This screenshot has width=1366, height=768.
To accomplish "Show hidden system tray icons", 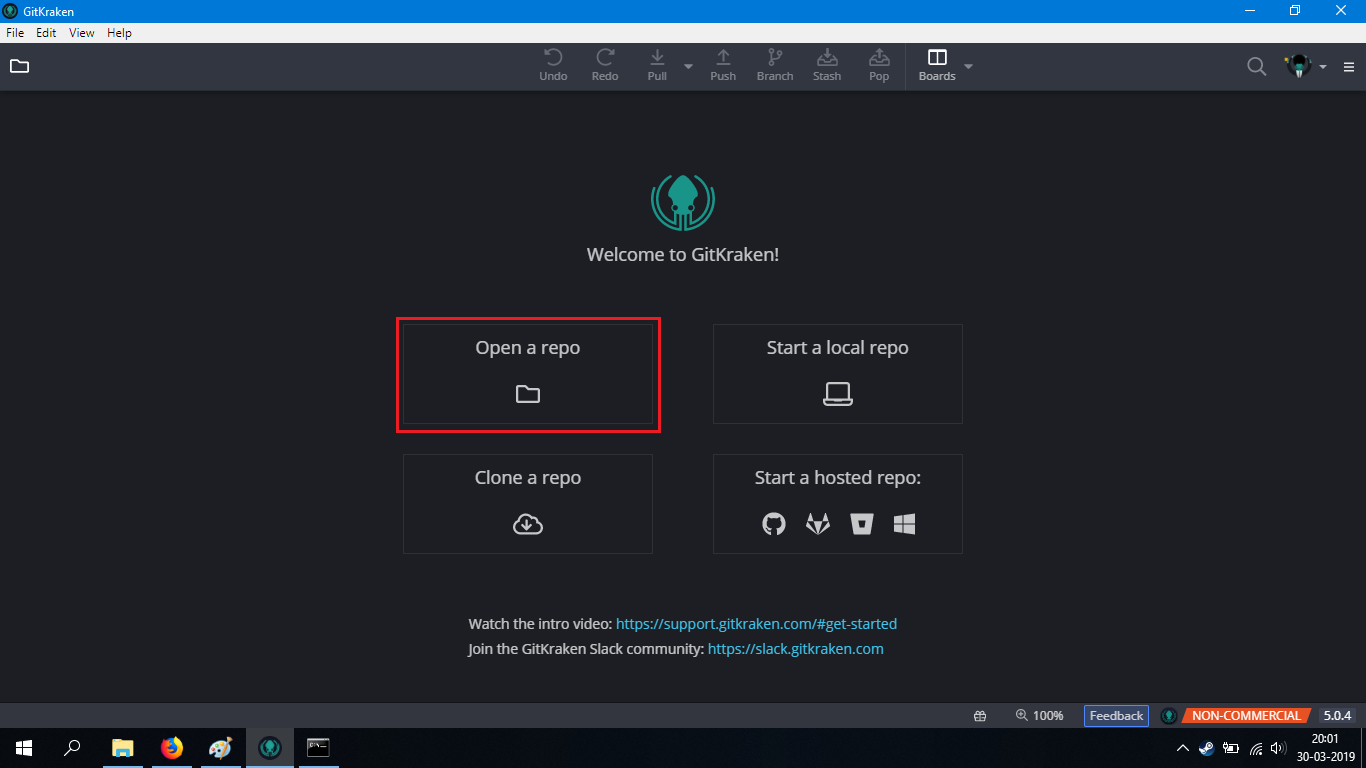I will click(1183, 748).
